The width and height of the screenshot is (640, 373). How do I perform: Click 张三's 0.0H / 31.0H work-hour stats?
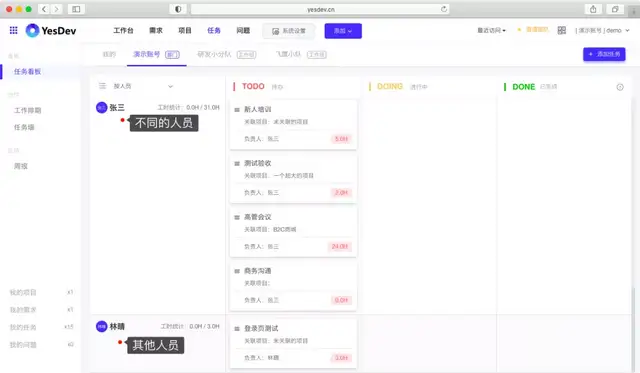pyautogui.click(x=189, y=107)
